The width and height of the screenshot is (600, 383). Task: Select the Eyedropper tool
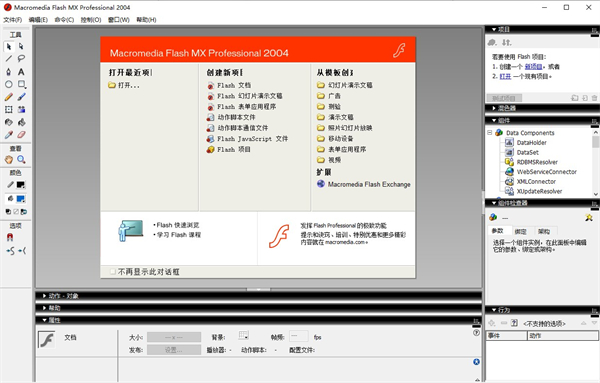tap(9, 135)
